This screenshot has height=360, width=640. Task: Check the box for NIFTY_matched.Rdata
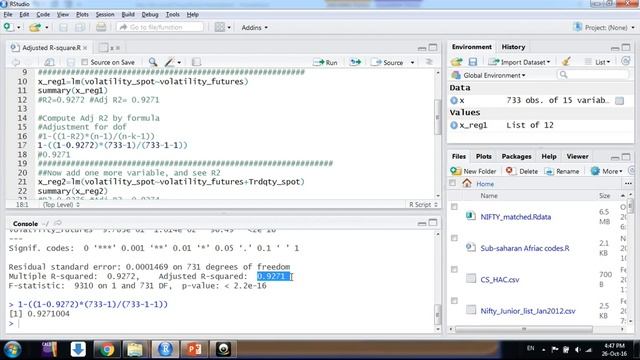click(x=454, y=207)
